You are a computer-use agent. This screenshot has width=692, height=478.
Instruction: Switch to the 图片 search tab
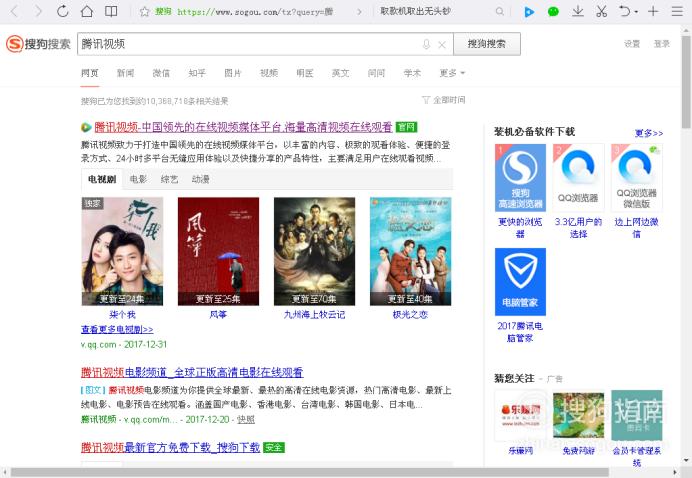(x=233, y=73)
